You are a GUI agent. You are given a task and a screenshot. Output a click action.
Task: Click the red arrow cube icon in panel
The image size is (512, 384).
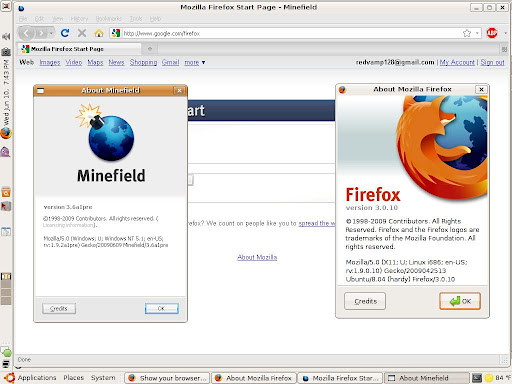coord(6,206)
